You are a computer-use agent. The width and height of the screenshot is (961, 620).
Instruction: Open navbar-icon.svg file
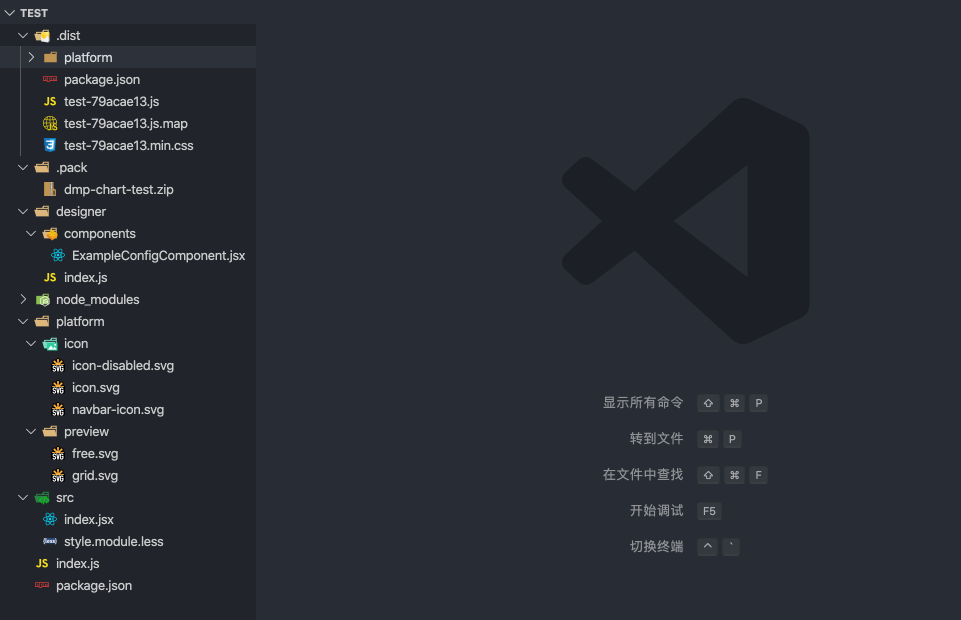click(x=118, y=410)
